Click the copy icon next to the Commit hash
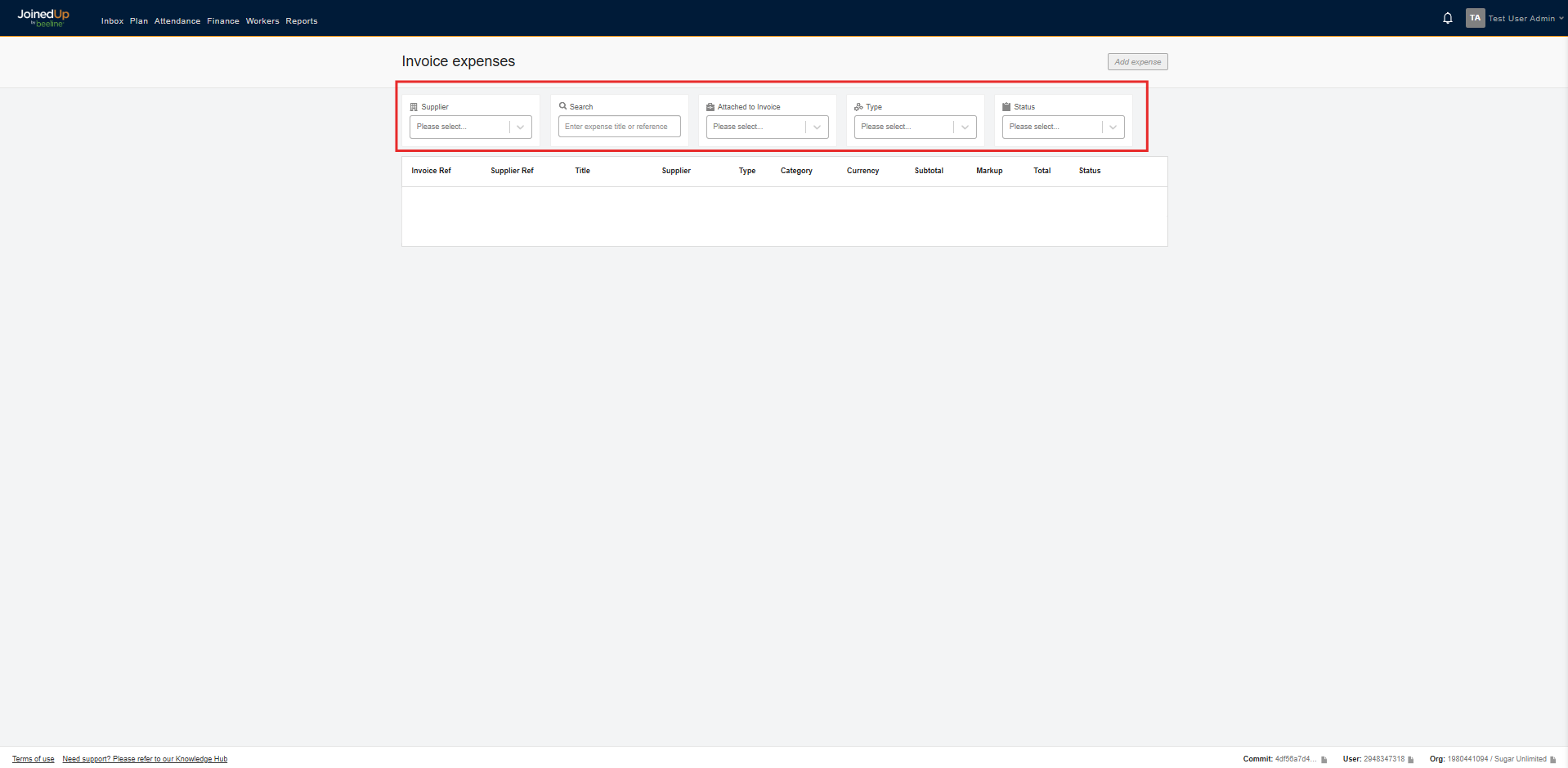This screenshot has width=1568, height=768. point(1325,759)
